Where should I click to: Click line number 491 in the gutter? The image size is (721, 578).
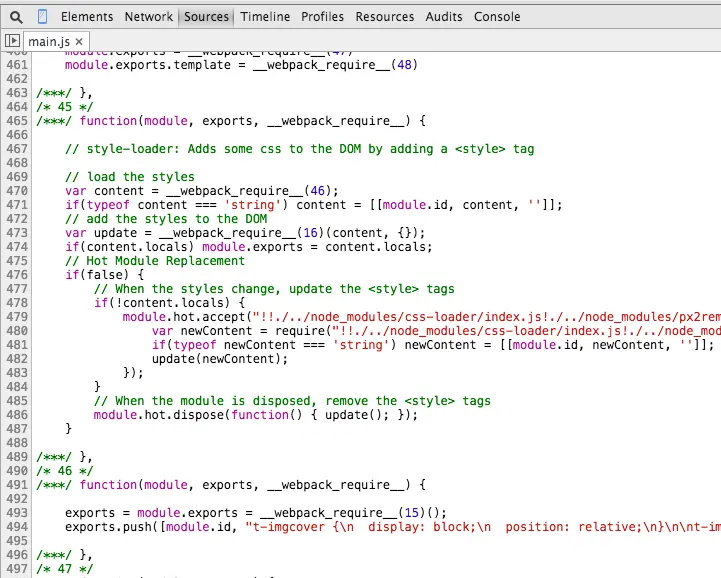pos(17,485)
